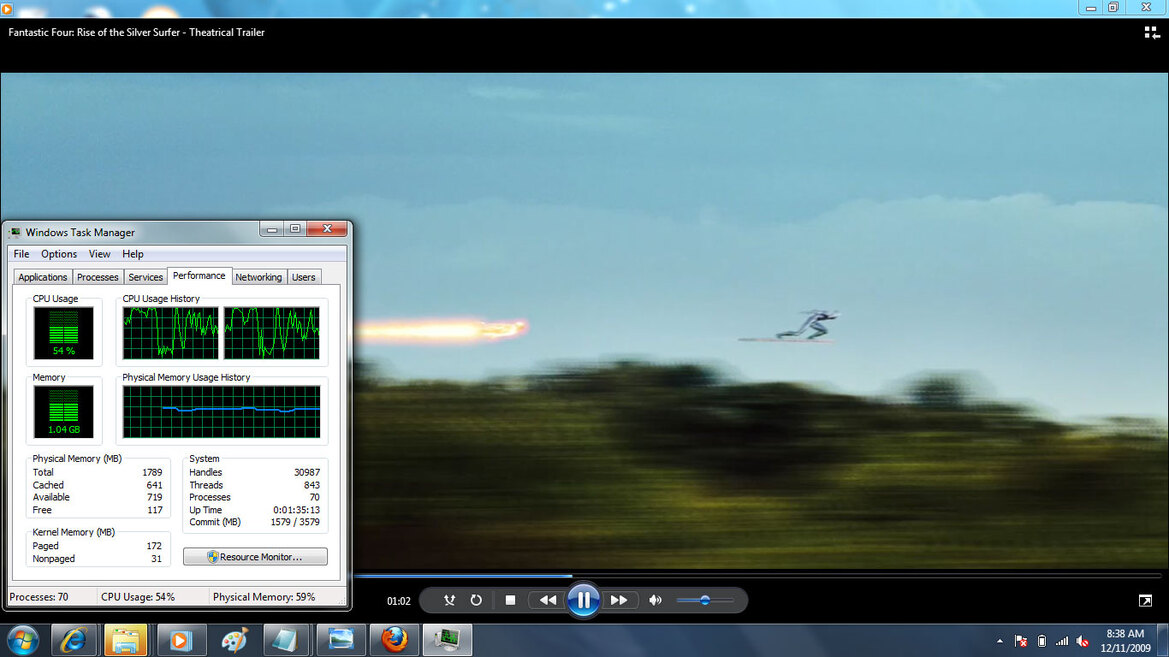1169x657 pixels.
Task: Launch Internet Explorer from the taskbar
Action: click(73, 641)
